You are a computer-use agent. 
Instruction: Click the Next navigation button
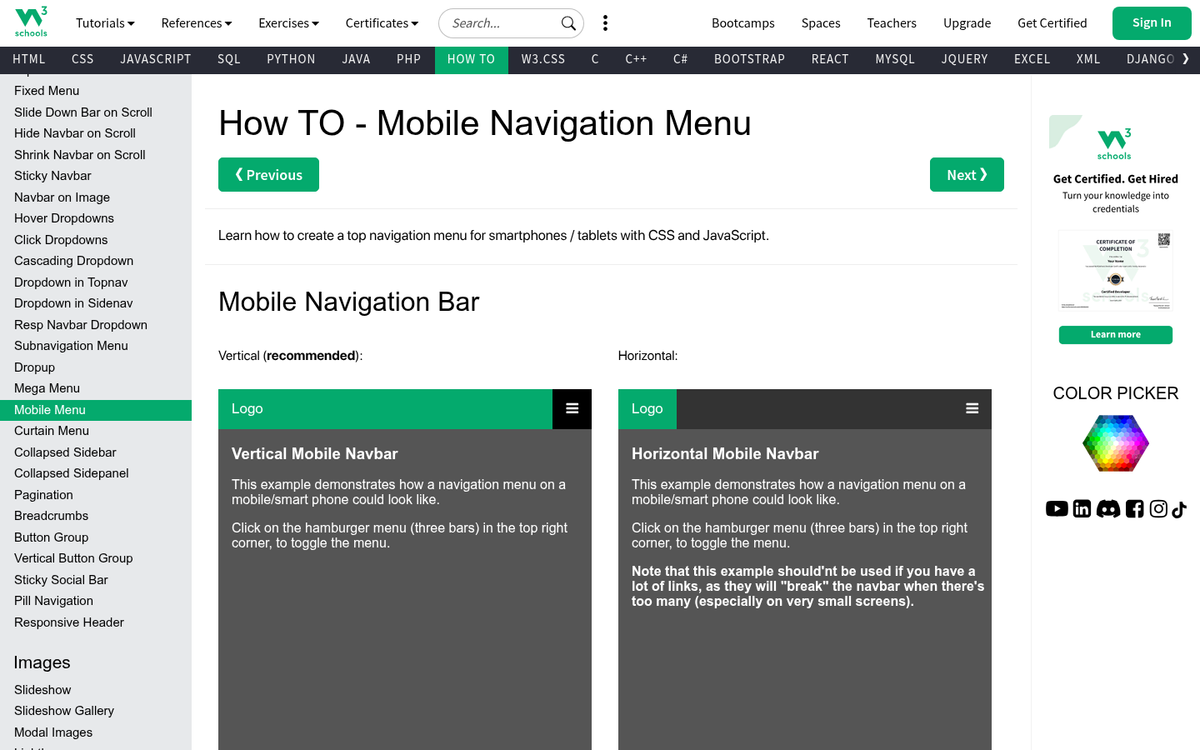click(x=966, y=174)
